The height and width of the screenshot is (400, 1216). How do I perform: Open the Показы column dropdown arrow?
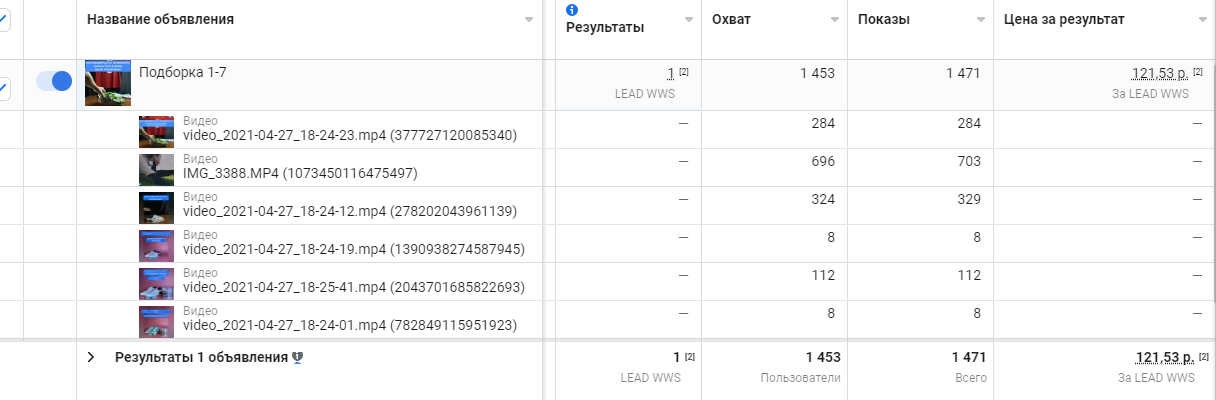[980, 20]
